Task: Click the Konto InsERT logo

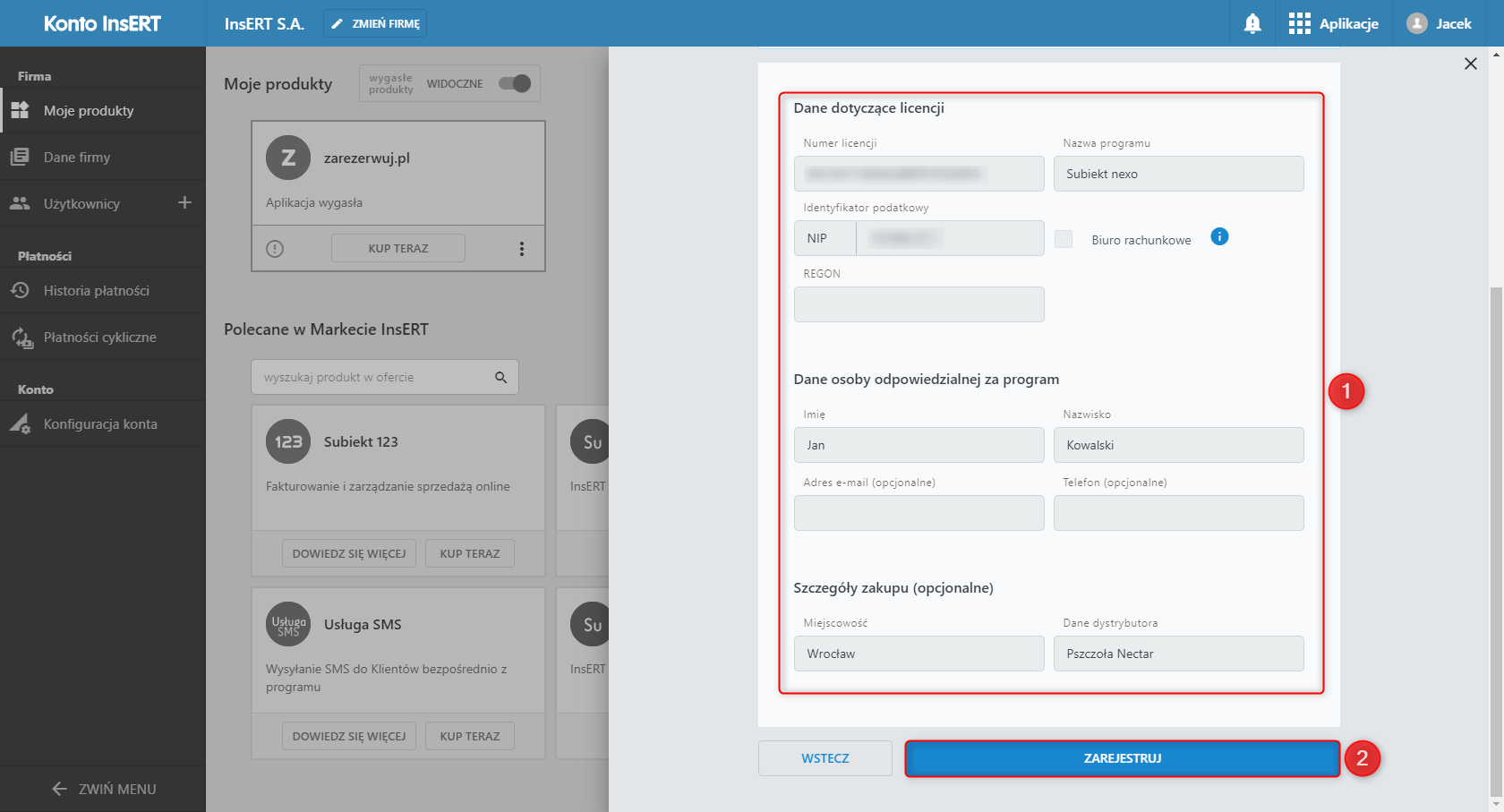Action: coord(103,24)
